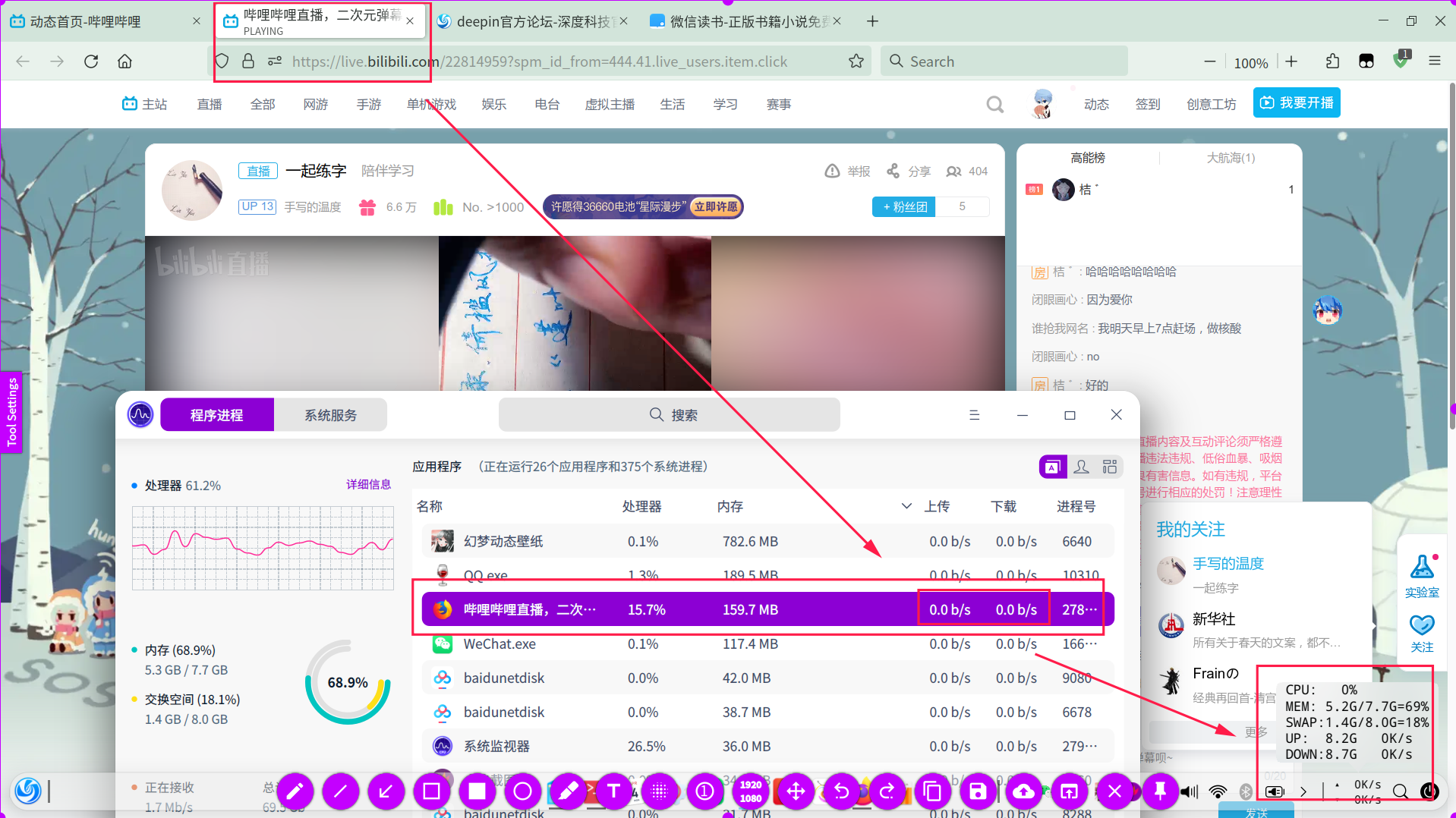Open the system monitor hamburger menu

[x=975, y=415]
